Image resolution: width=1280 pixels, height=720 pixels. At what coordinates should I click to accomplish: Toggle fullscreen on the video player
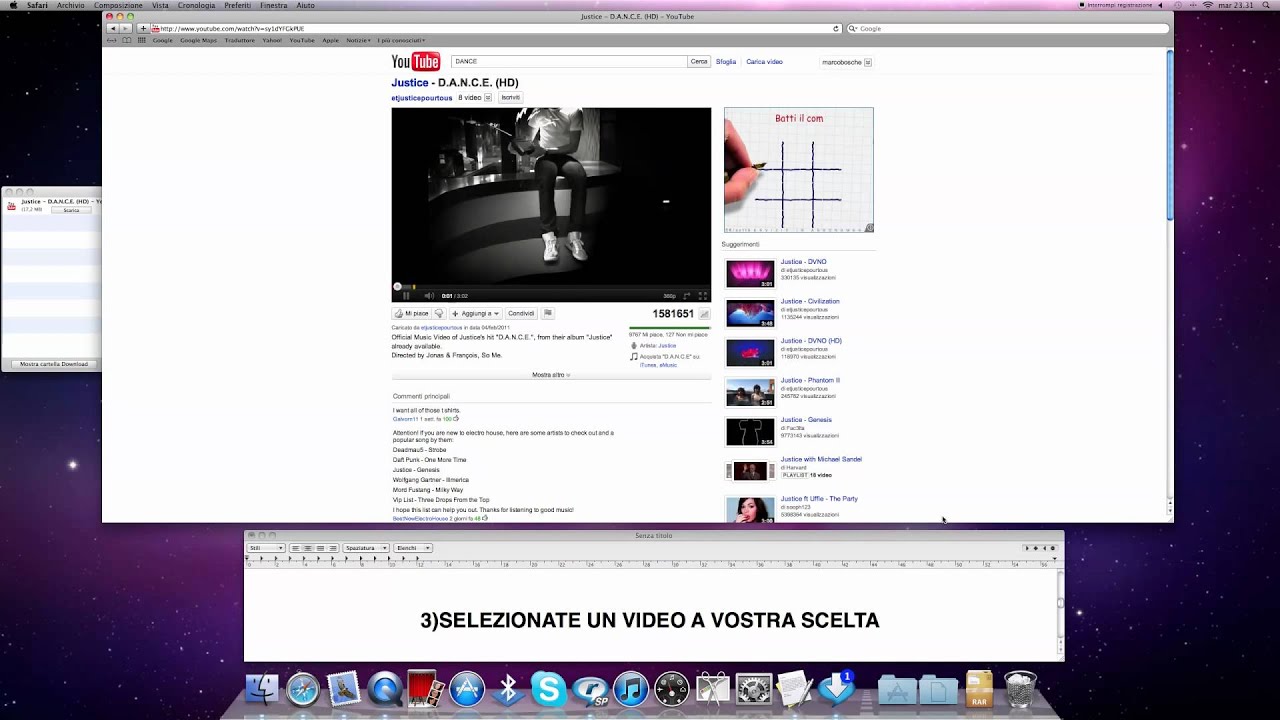(703, 296)
